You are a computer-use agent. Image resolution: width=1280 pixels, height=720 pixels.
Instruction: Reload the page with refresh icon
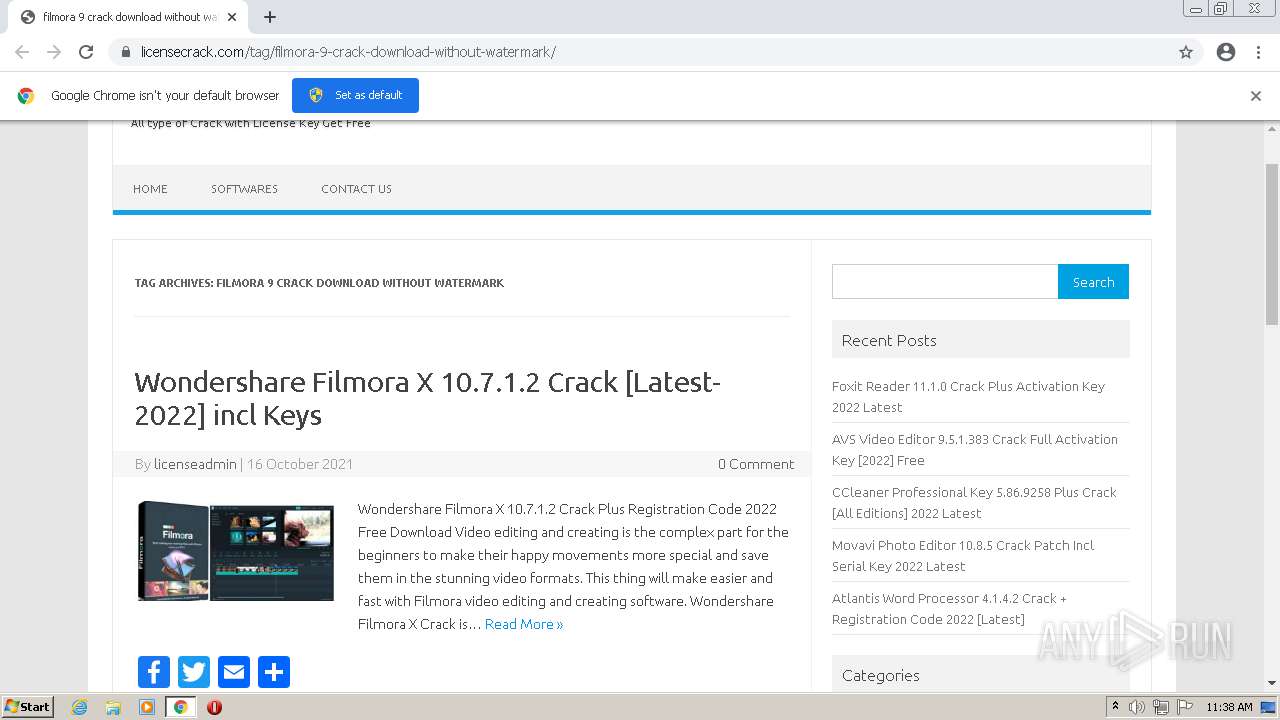click(x=86, y=52)
